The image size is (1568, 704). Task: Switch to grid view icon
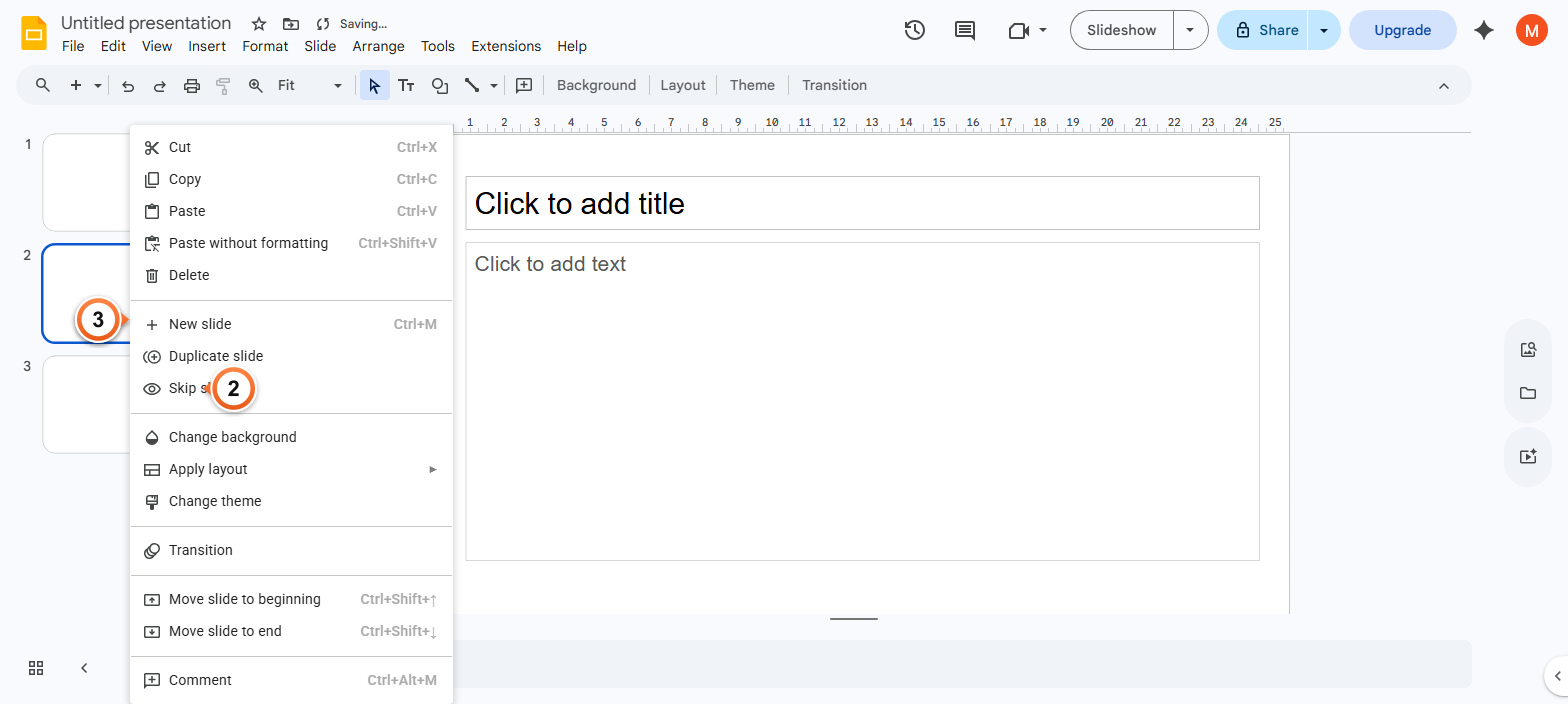(36, 668)
